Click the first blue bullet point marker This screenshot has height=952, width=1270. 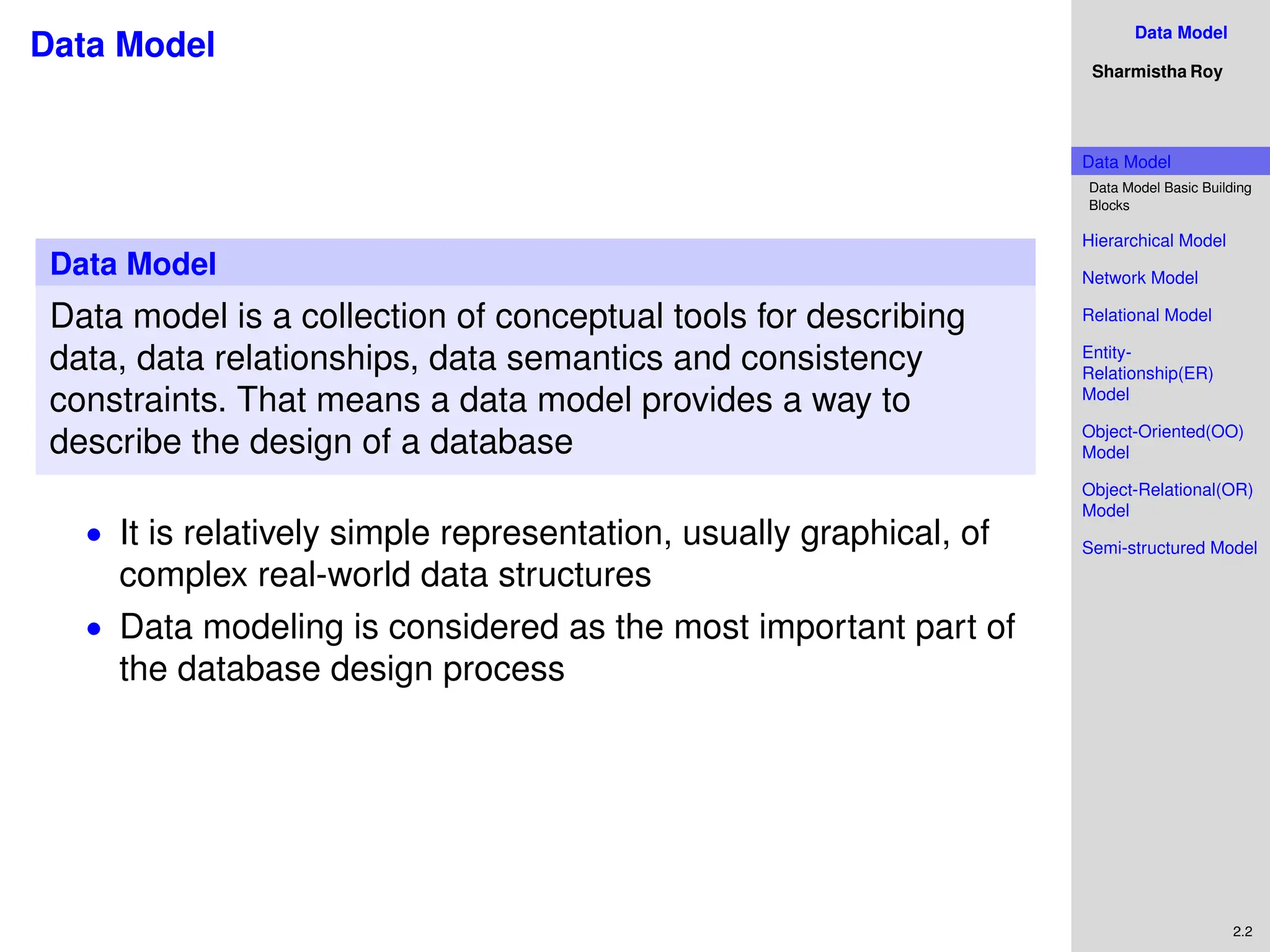pos(94,535)
